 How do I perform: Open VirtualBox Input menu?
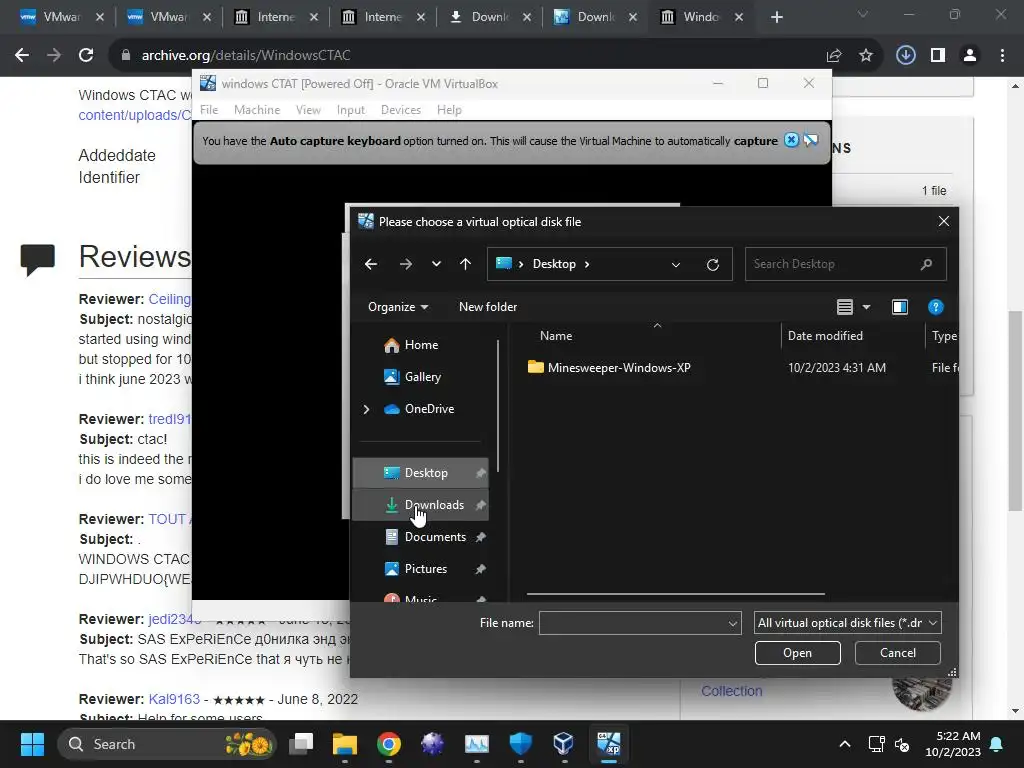pos(351,110)
